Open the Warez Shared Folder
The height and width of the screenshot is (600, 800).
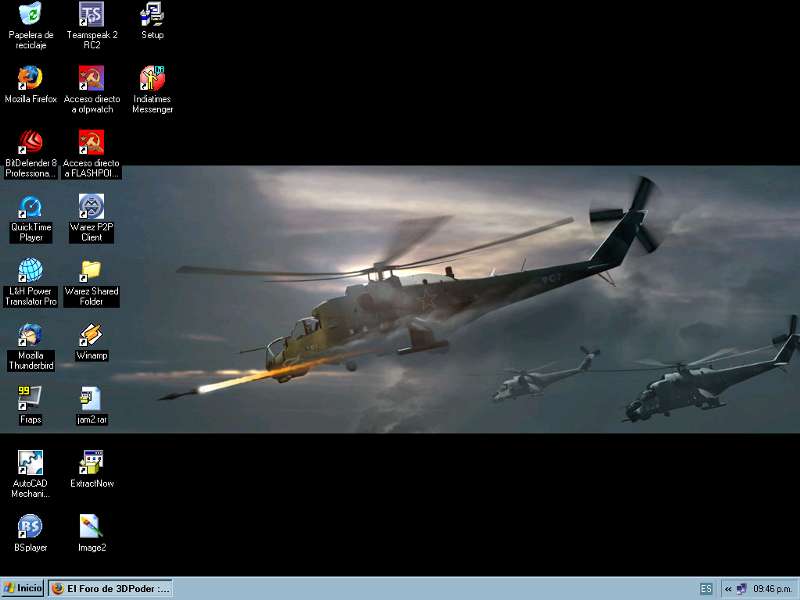pos(91,270)
